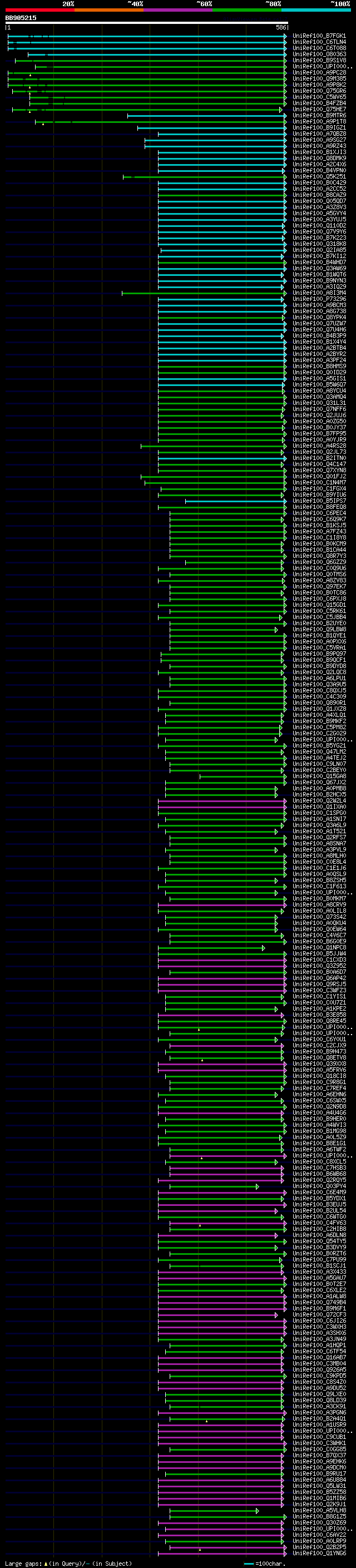Click the green ~80% identity legend bar
This screenshot has height=1568, width=356.
coord(247,10)
